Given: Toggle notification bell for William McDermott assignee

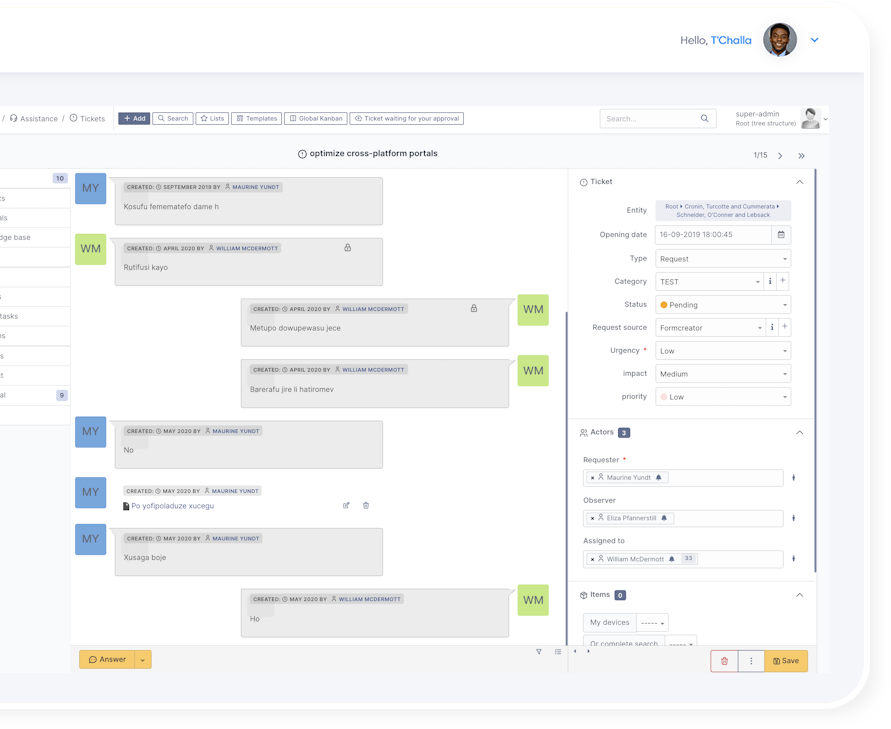Looking at the screenshot, I should coord(672,559).
